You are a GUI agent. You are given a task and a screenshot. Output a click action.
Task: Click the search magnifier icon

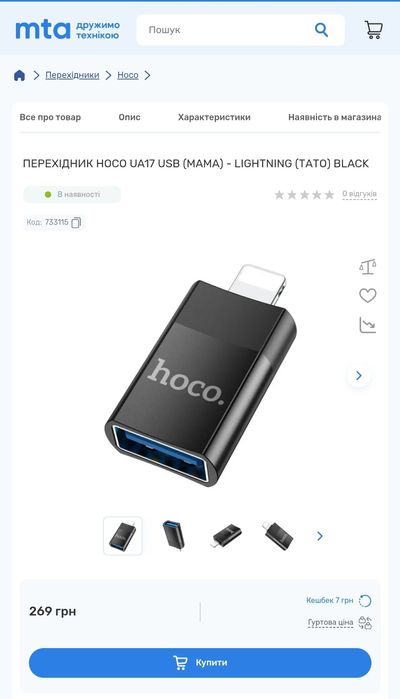321,30
